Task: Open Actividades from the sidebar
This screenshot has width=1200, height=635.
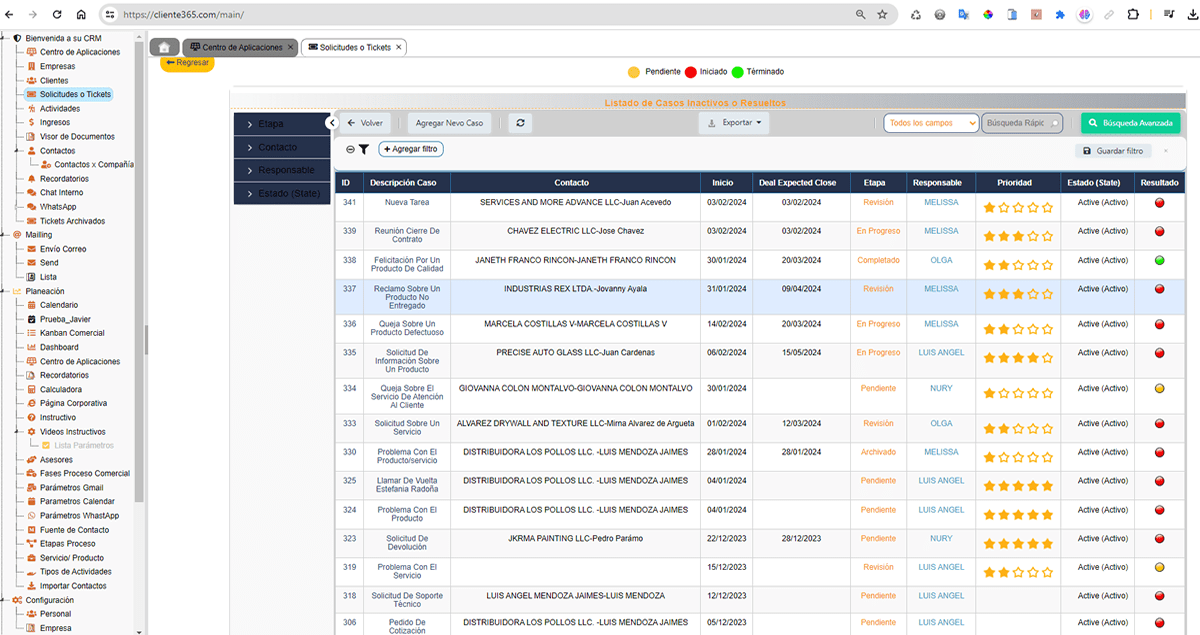Action: [59, 108]
